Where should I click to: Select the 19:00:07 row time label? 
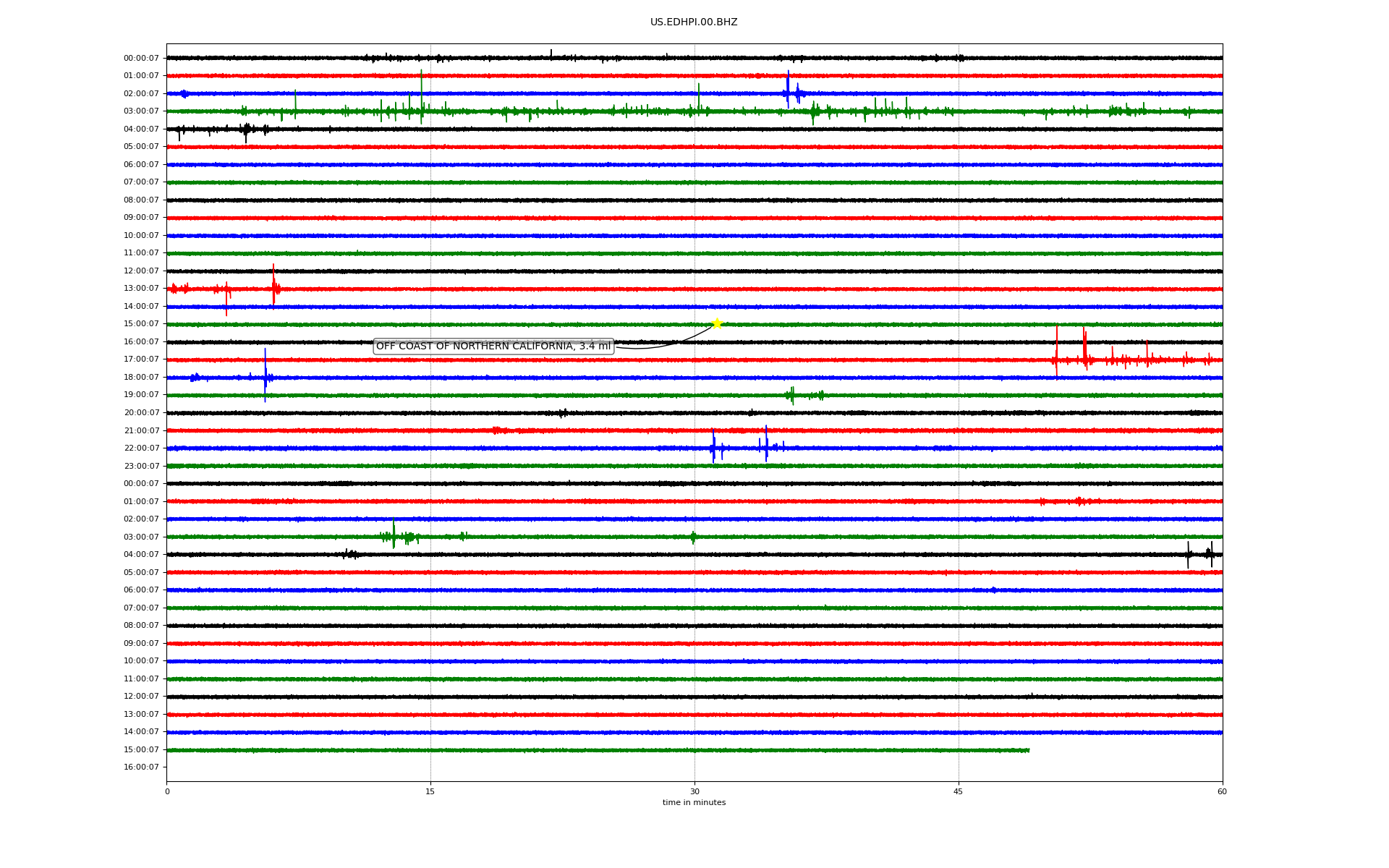(x=141, y=395)
